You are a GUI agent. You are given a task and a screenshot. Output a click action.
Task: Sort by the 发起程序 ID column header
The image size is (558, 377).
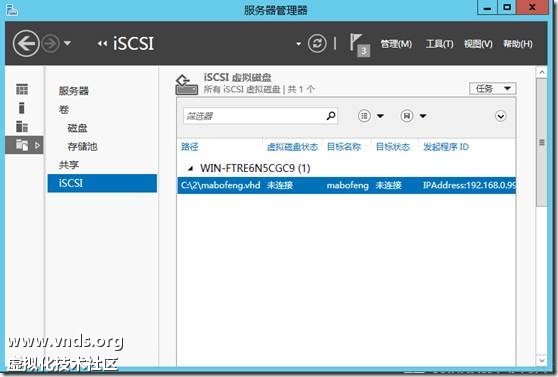(446, 147)
